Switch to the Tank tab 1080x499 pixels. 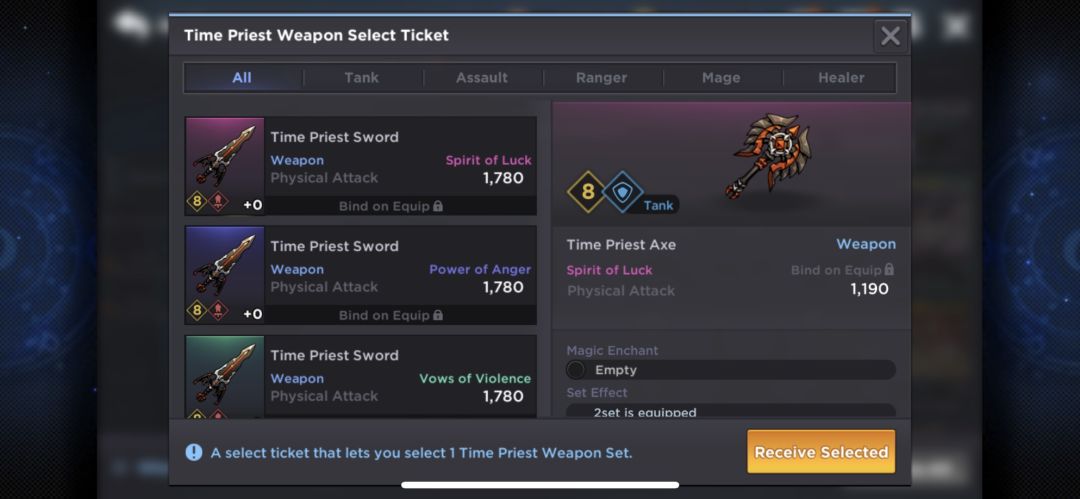click(x=362, y=78)
